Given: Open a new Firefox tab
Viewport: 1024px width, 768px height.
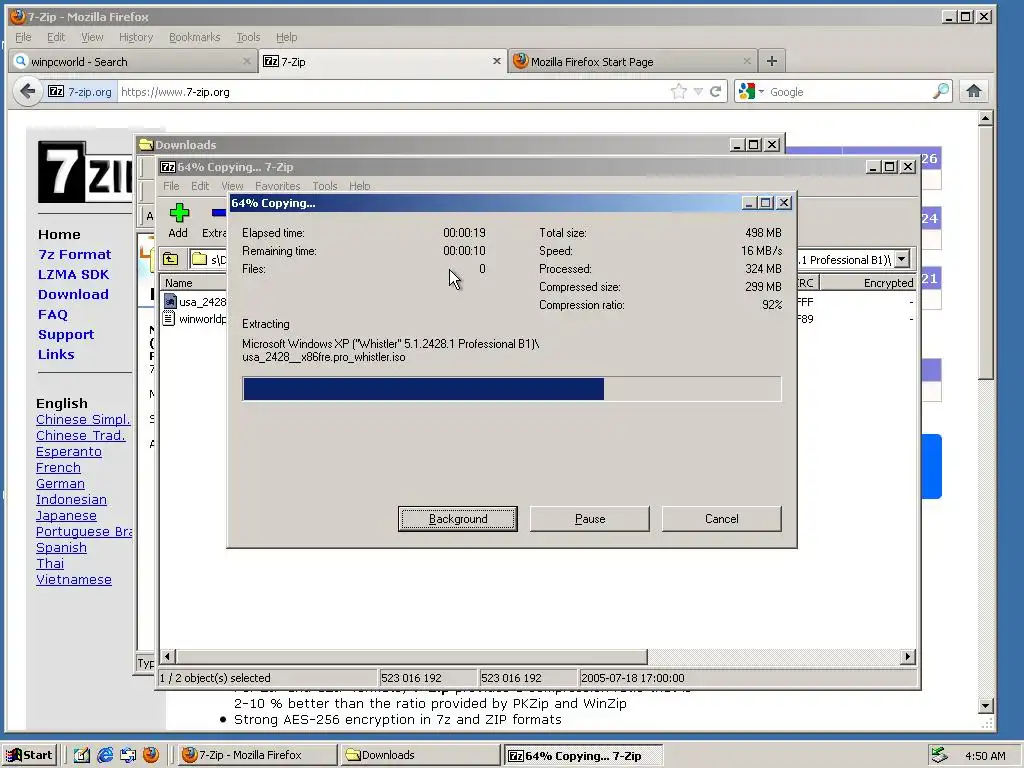Looking at the screenshot, I should point(772,61).
